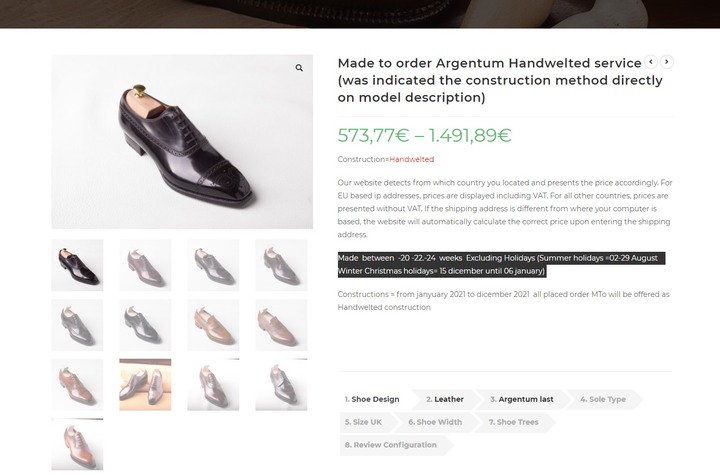Viewport: 720px width, 475px height.
Task: Select the Argentum last step
Action: click(521, 399)
